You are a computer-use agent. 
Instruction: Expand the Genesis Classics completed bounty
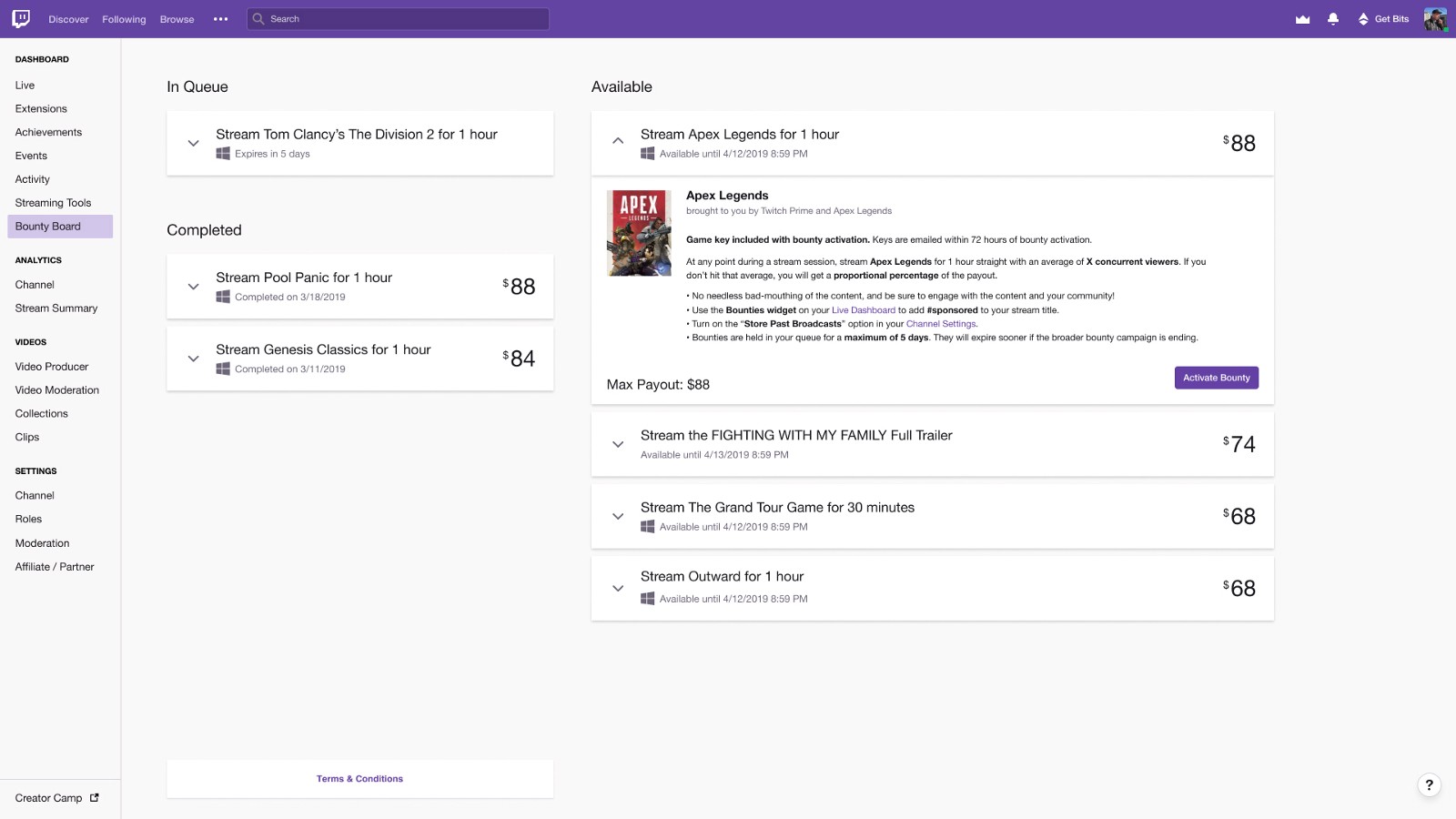coord(193,359)
